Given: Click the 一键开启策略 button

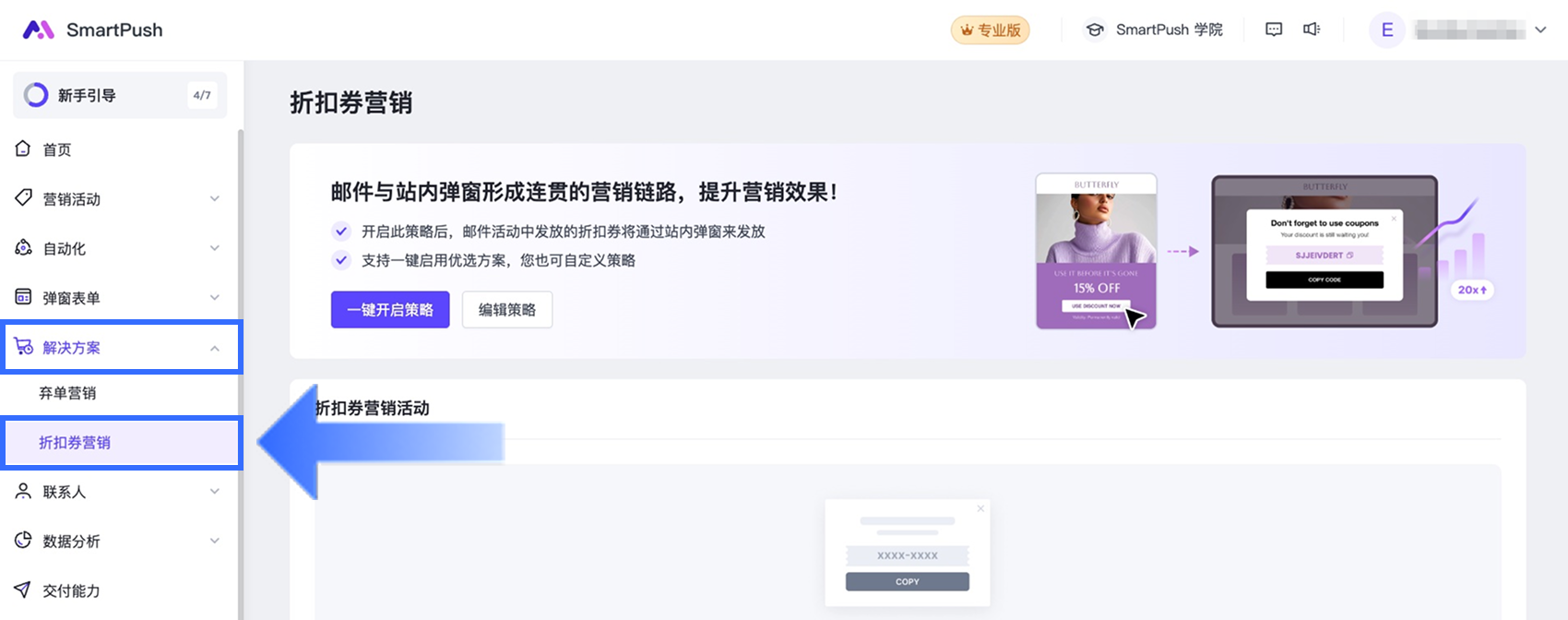Looking at the screenshot, I should pos(390,310).
